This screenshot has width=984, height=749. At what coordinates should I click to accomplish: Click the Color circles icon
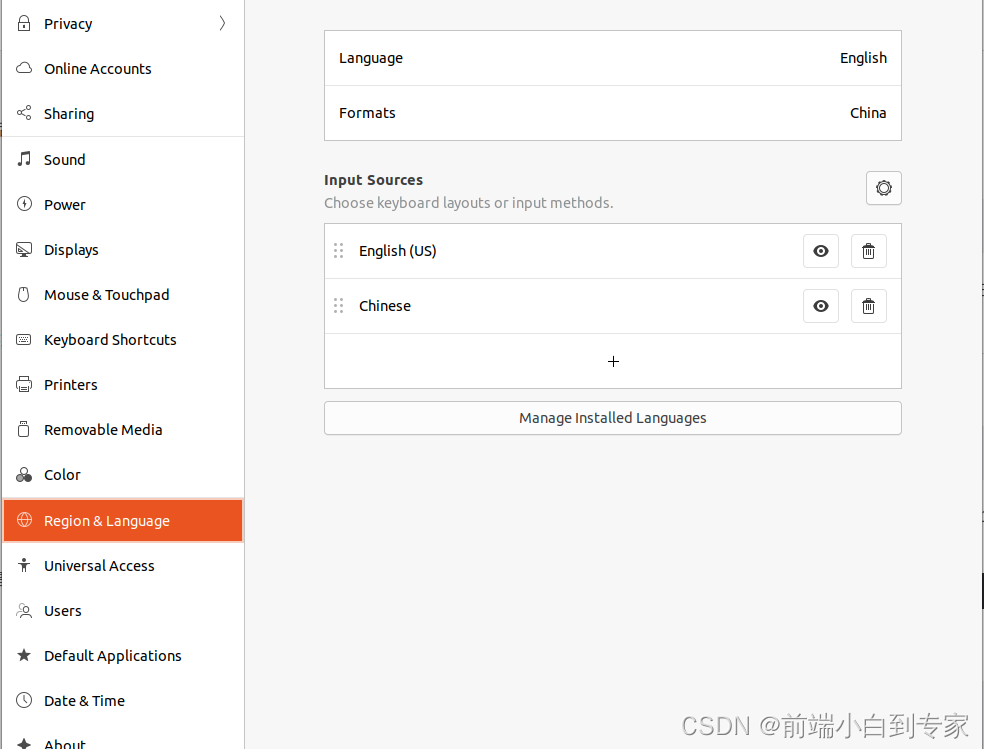tap(24, 474)
